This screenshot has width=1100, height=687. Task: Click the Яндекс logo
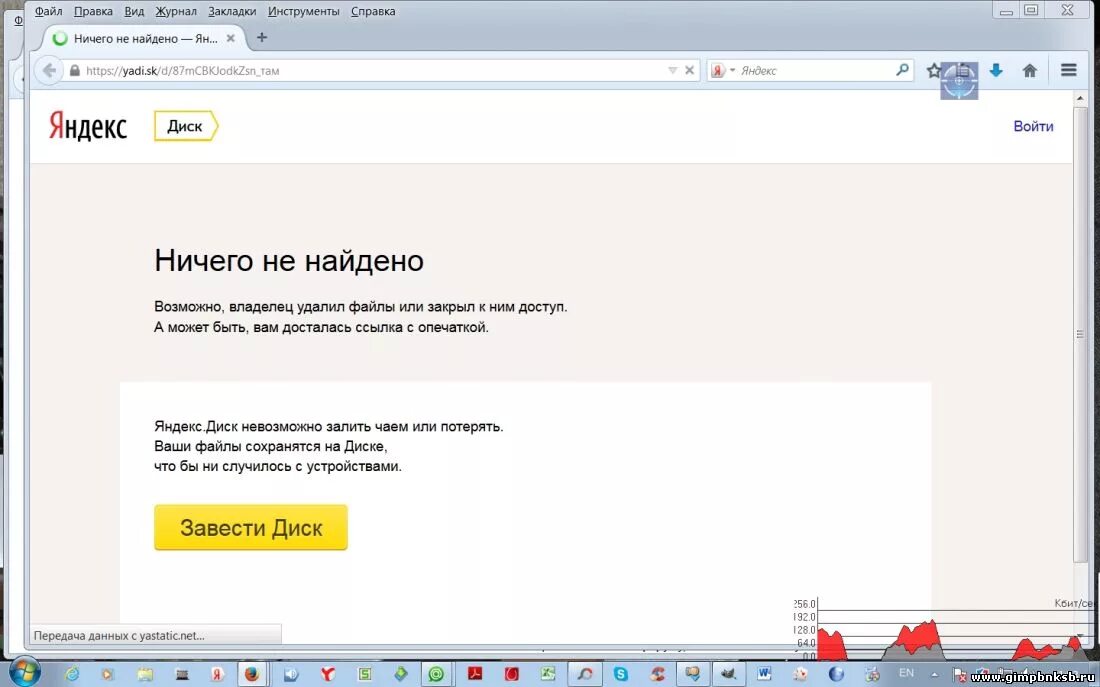coord(88,127)
